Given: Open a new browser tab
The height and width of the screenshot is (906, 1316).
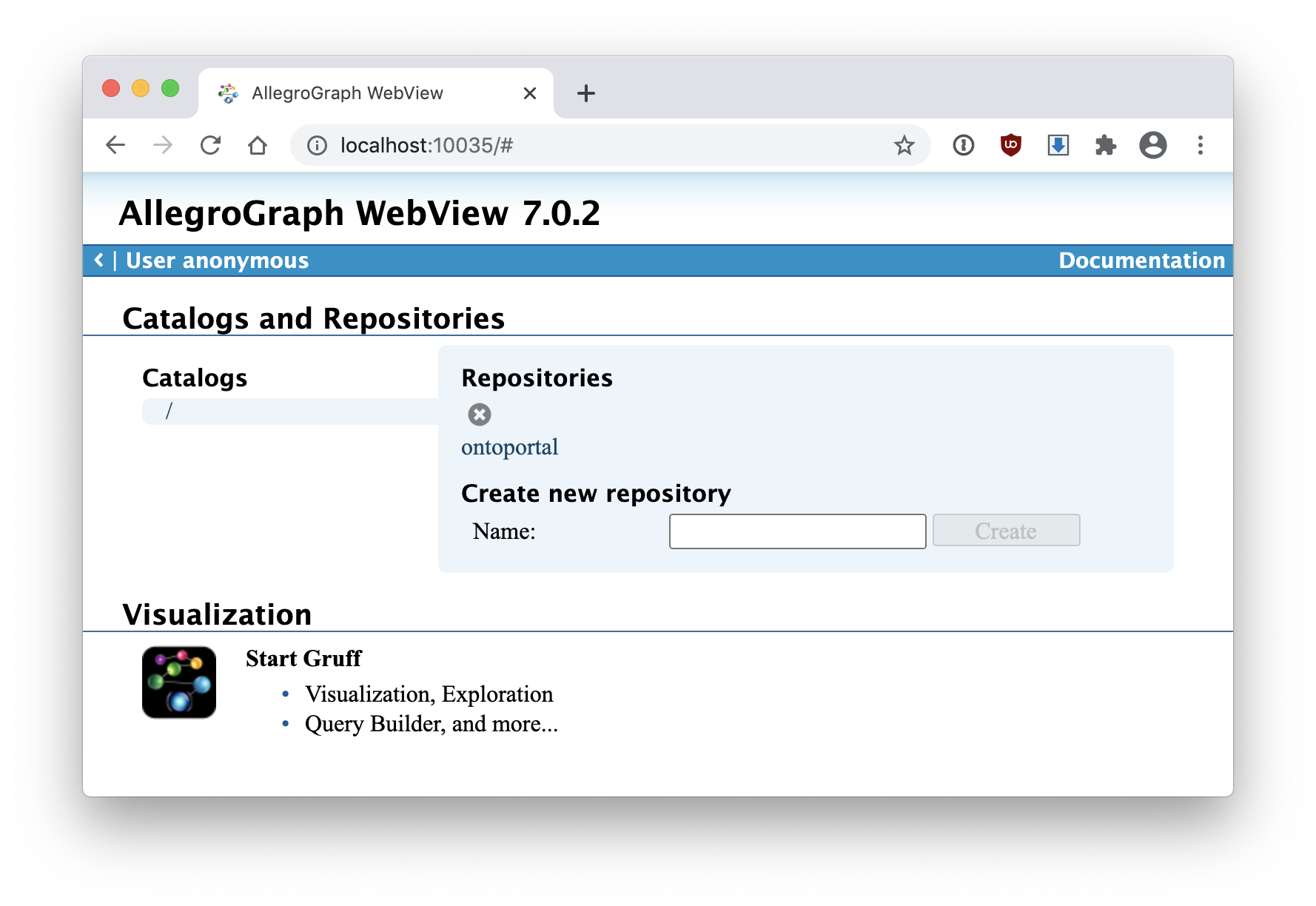Looking at the screenshot, I should [x=585, y=93].
